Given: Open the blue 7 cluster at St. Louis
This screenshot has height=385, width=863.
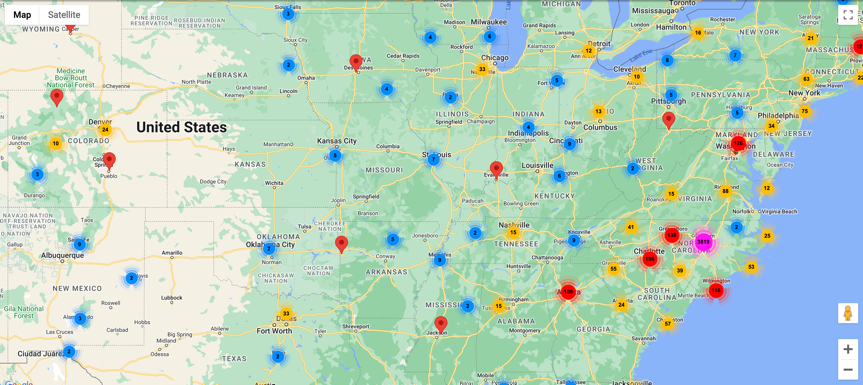Looking at the screenshot, I should point(434,160).
